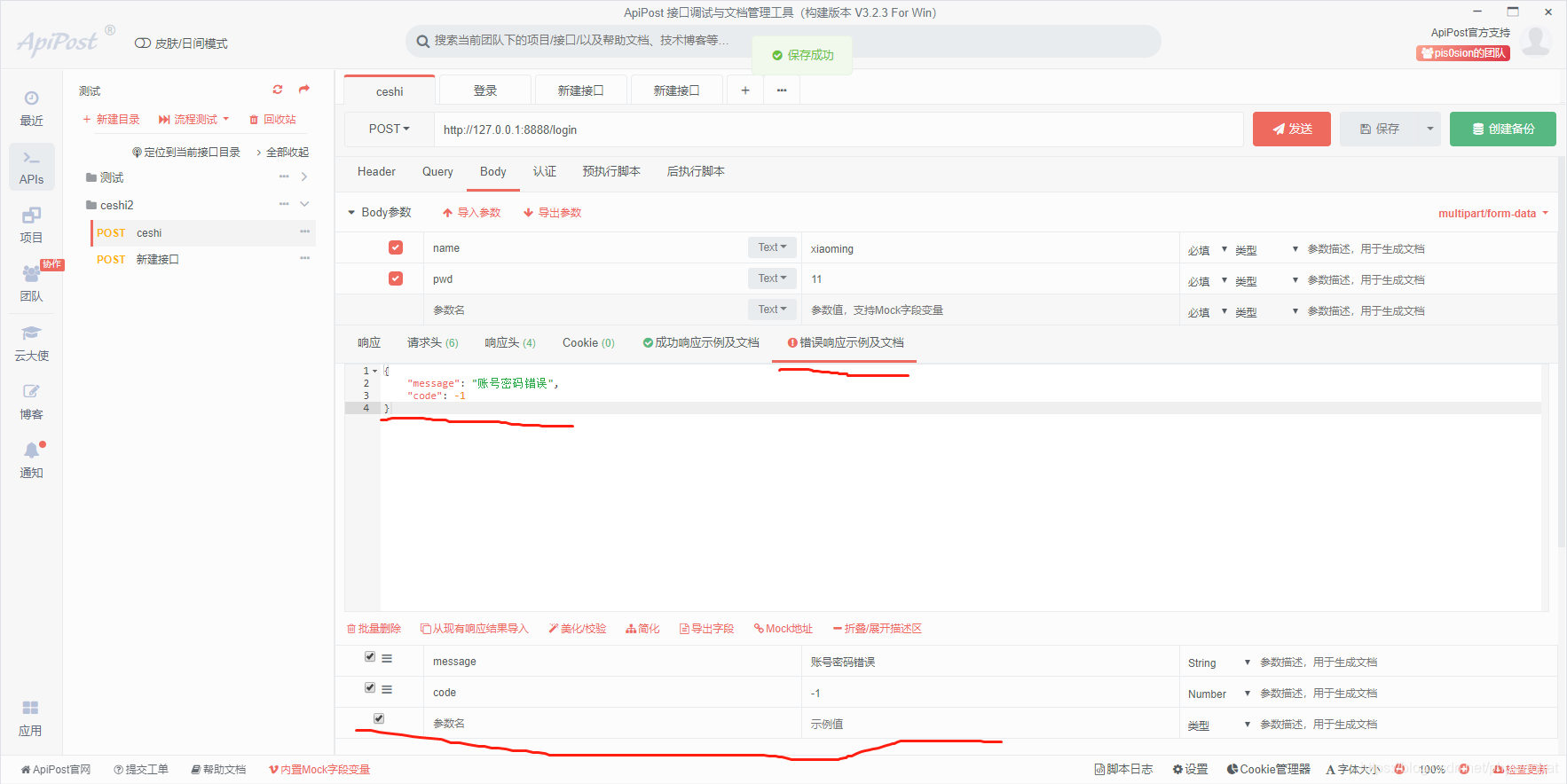Open the APIs sidebar section
The width and height of the screenshot is (1567, 784).
[31, 167]
